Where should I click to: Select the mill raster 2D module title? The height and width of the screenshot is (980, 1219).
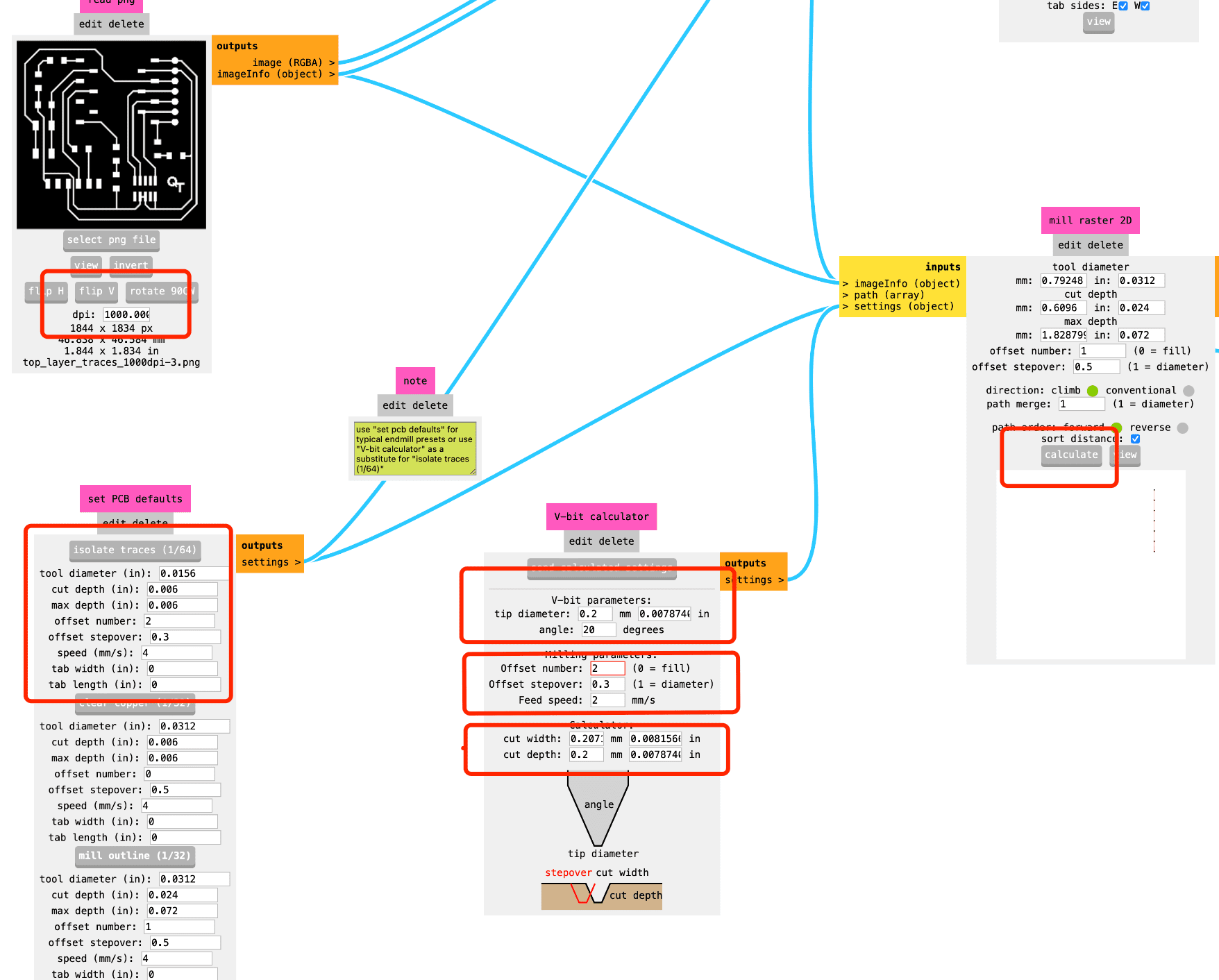[1090, 221]
